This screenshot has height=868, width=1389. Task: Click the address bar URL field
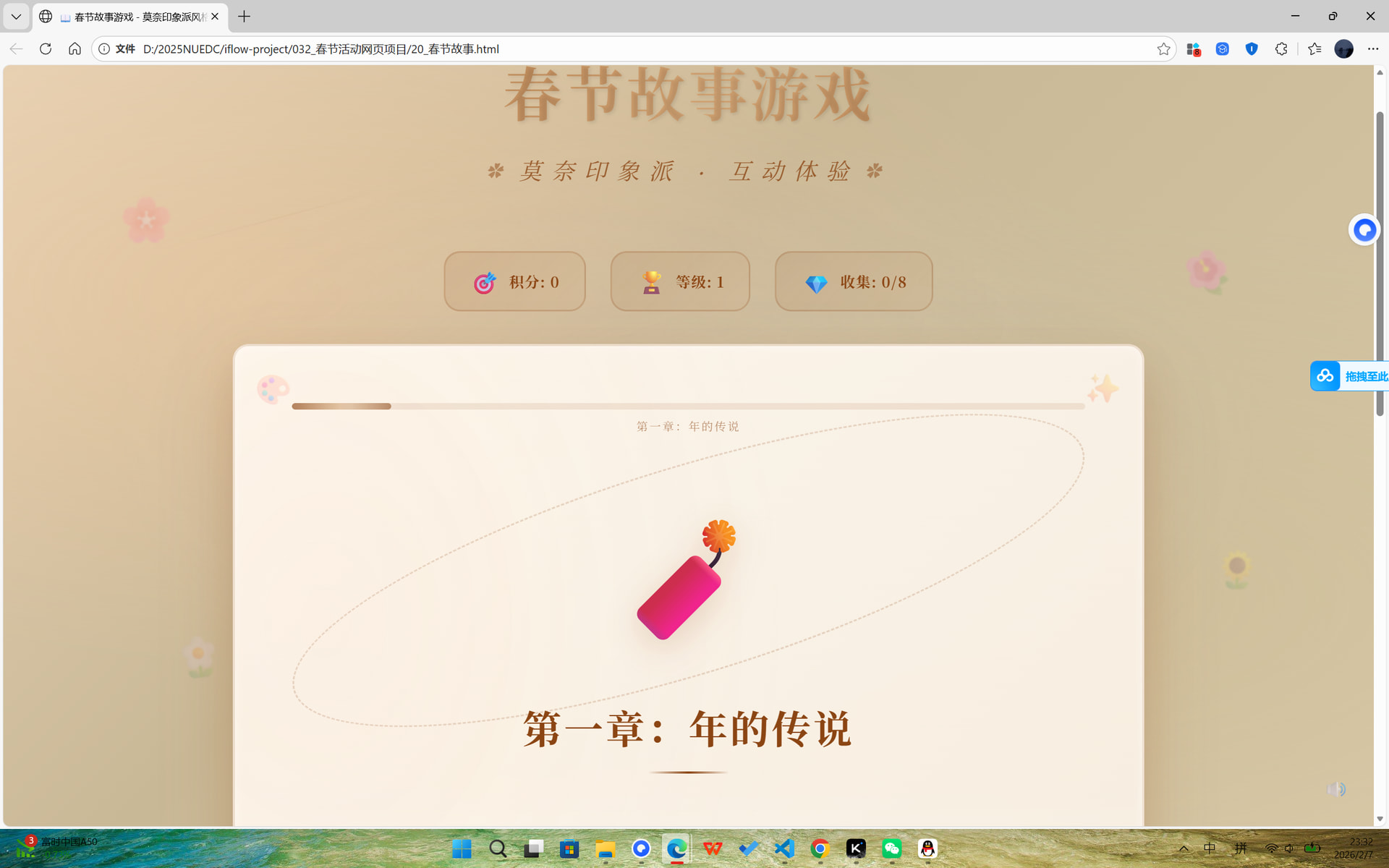click(x=579, y=49)
